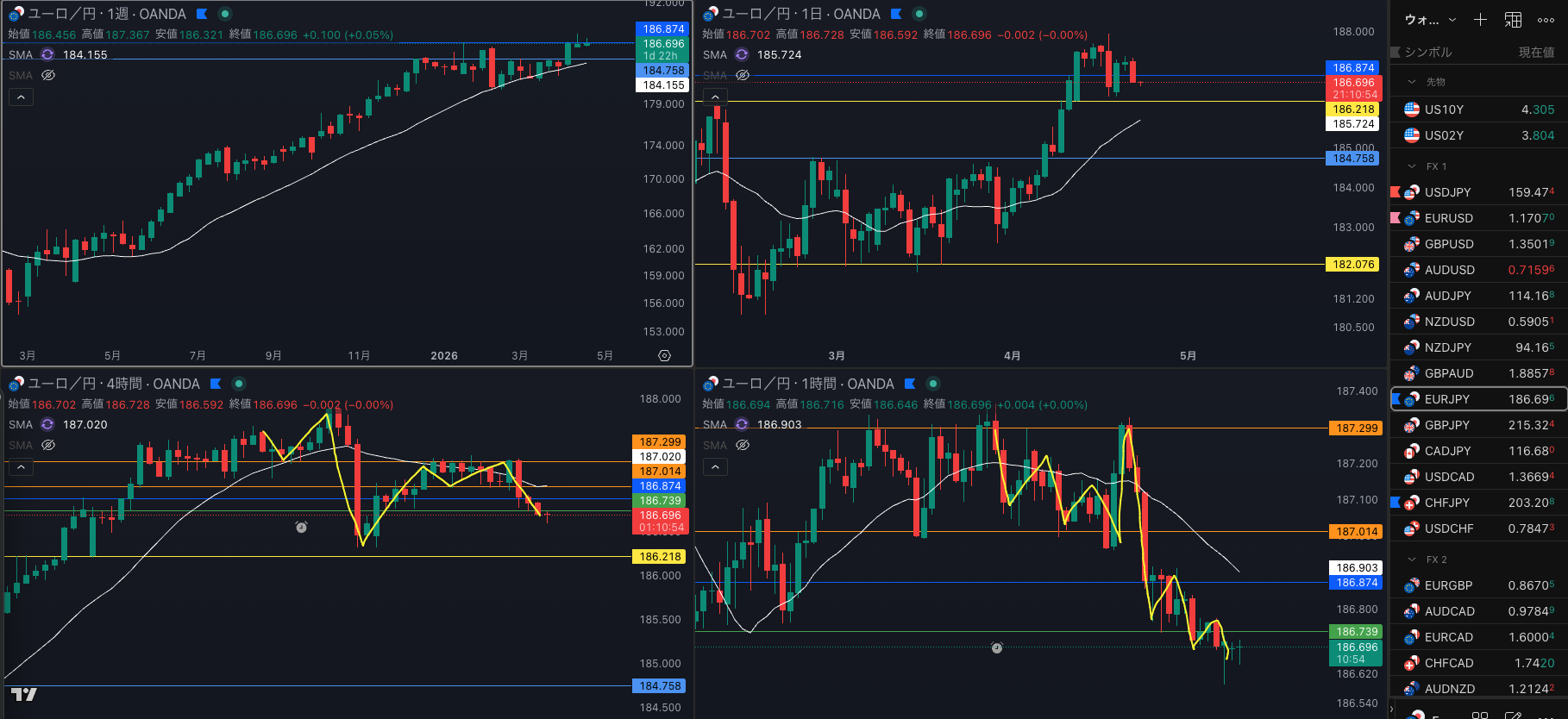
Task: Open the daily chart's EUR/JPY symbol title
Action: (x=800, y=14)
